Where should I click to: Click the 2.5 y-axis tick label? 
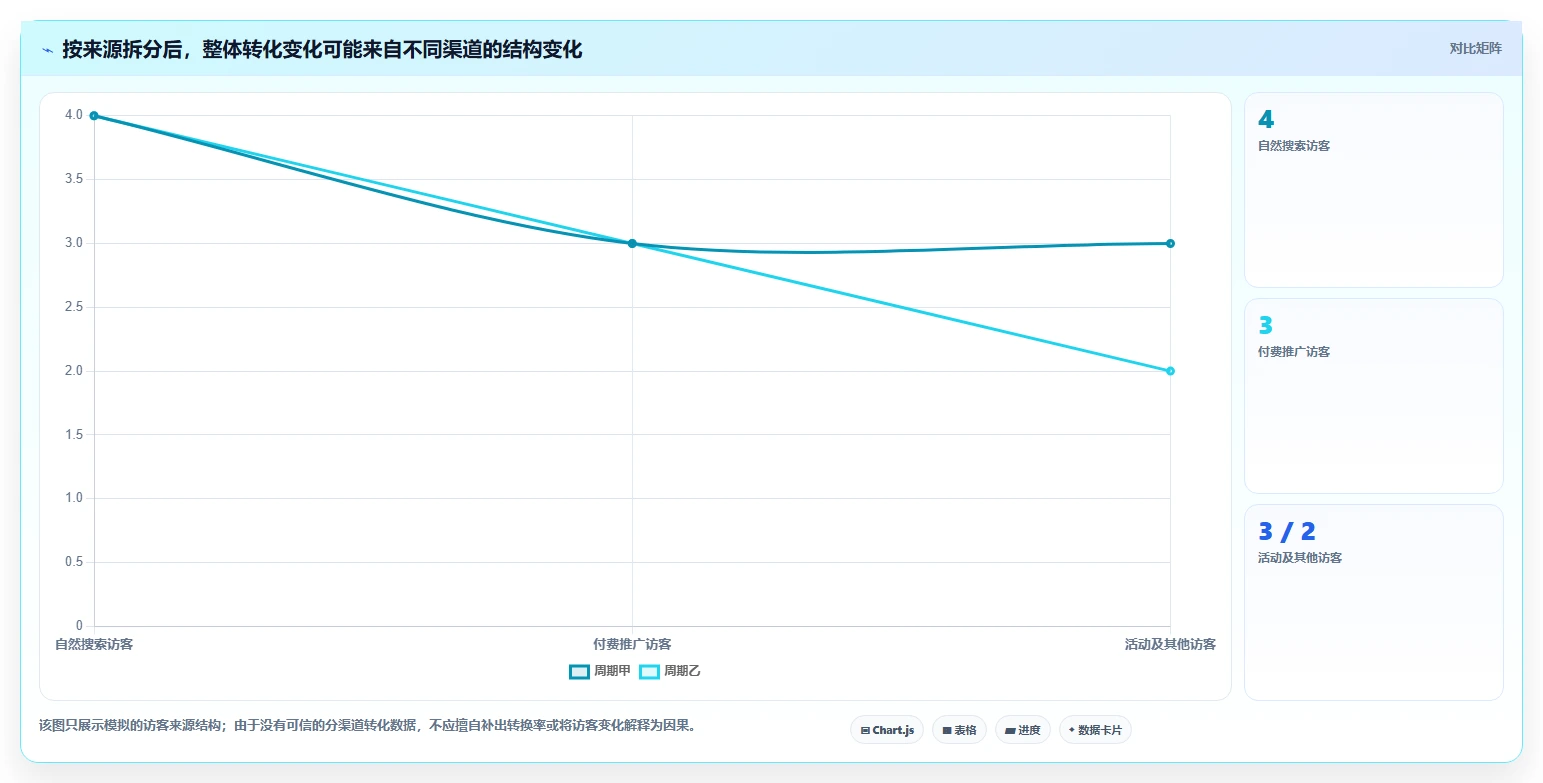74,307
